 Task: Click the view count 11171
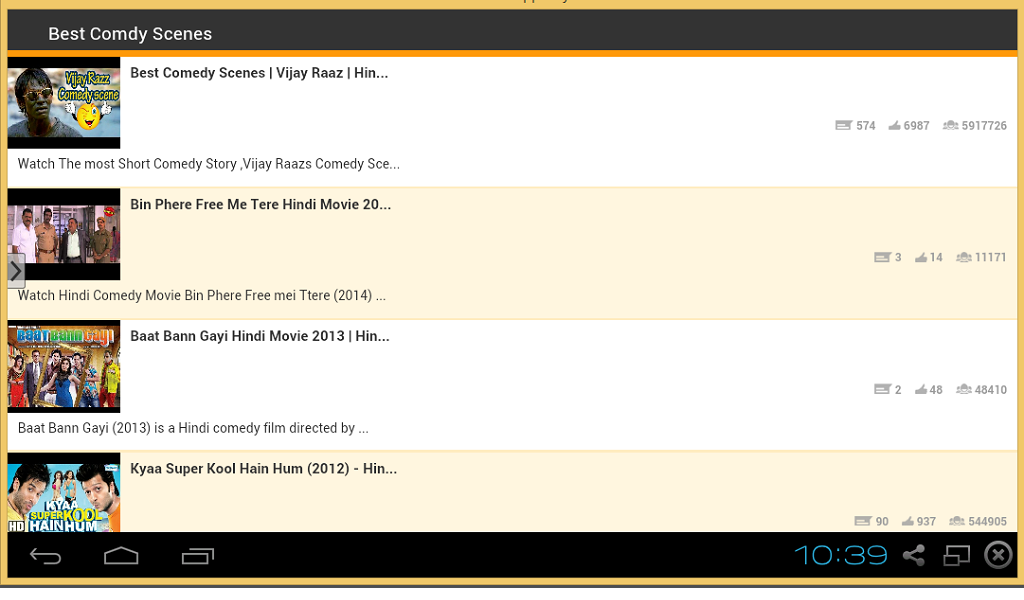pos(991,257)
